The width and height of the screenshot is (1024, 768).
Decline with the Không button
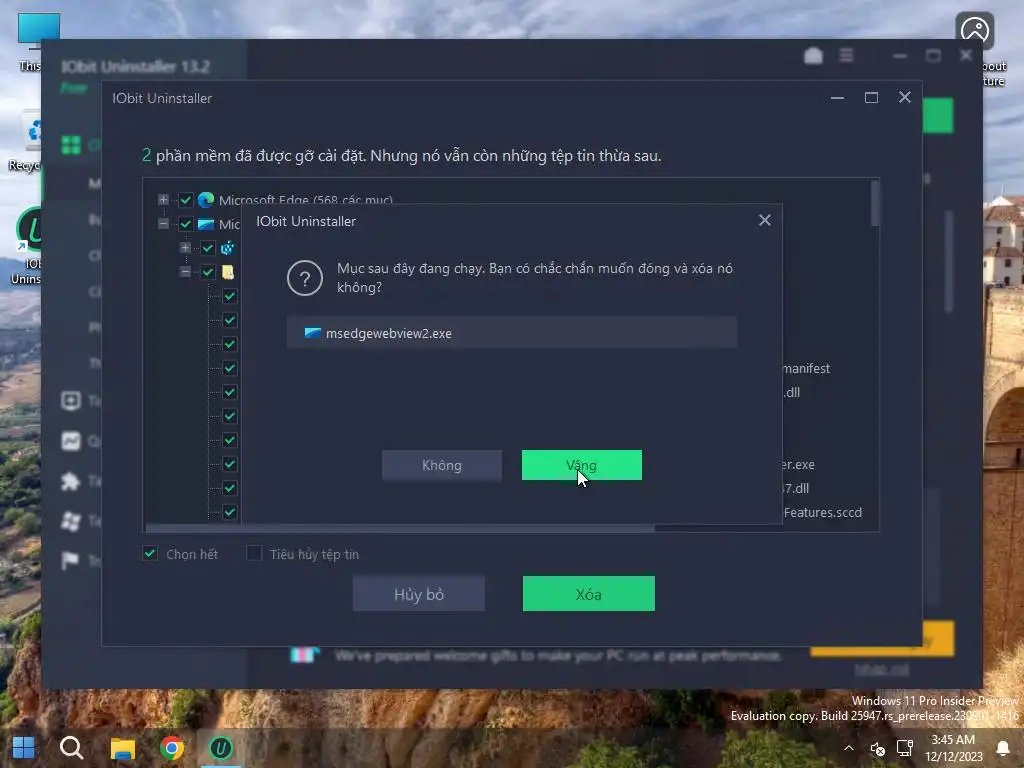(x=441, y=465)
